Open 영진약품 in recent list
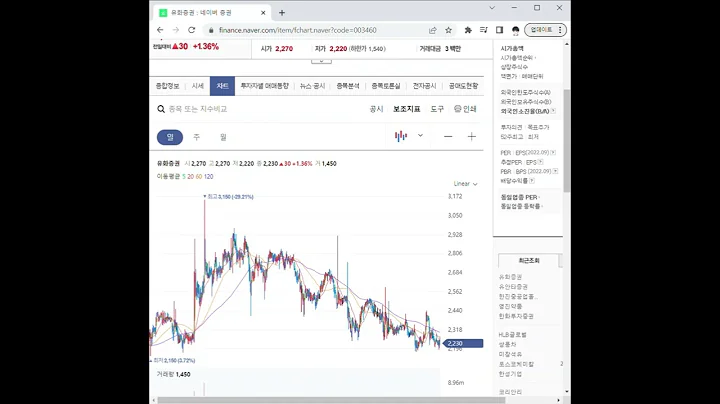720x404 pixels. (x=511, y=306)
